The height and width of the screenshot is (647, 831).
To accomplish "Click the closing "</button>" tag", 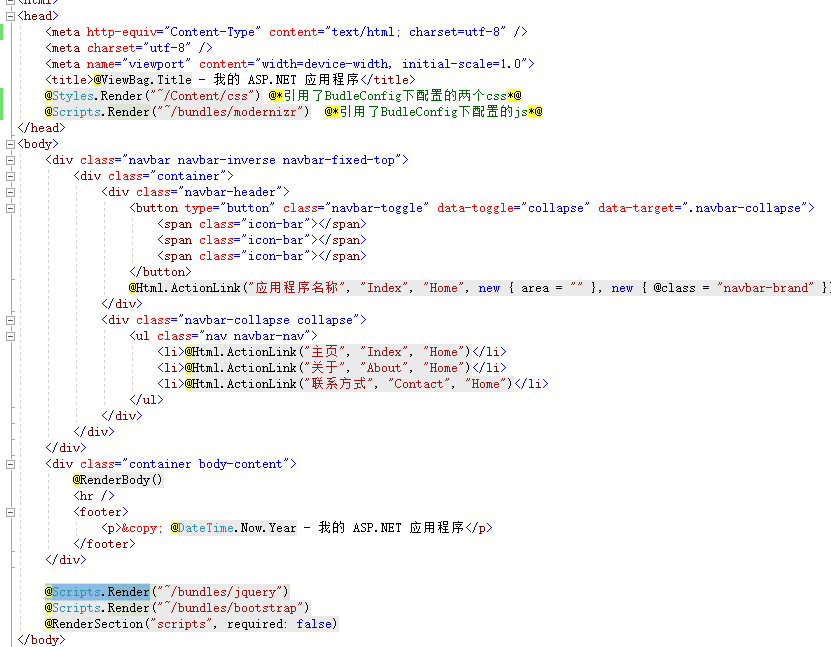I will (x=160, y=272).
